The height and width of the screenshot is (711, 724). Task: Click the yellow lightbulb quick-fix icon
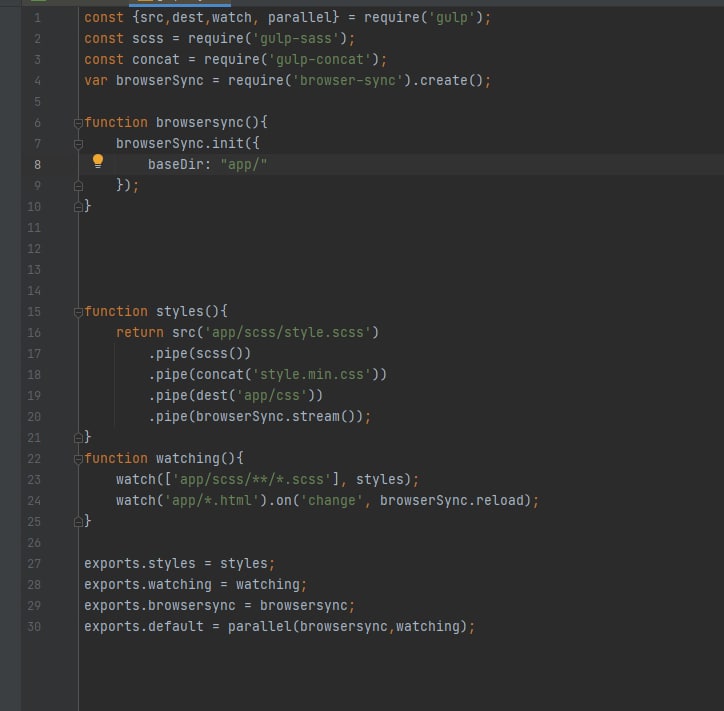pos(98,161)
